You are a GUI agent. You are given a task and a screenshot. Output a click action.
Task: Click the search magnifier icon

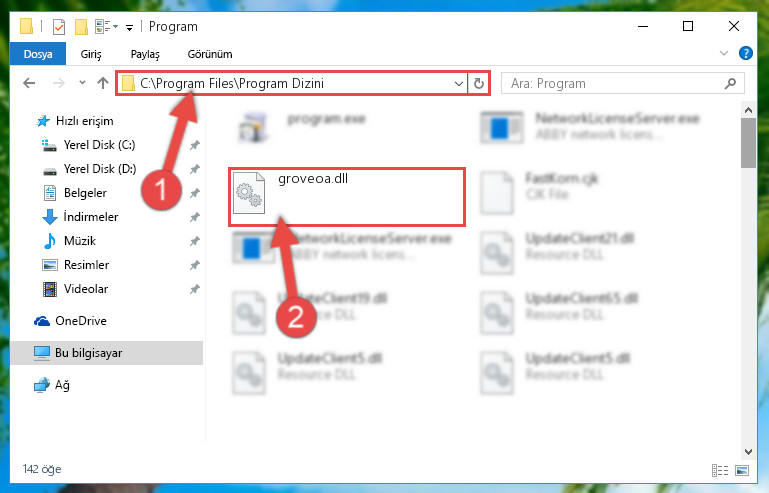point(730,83)
